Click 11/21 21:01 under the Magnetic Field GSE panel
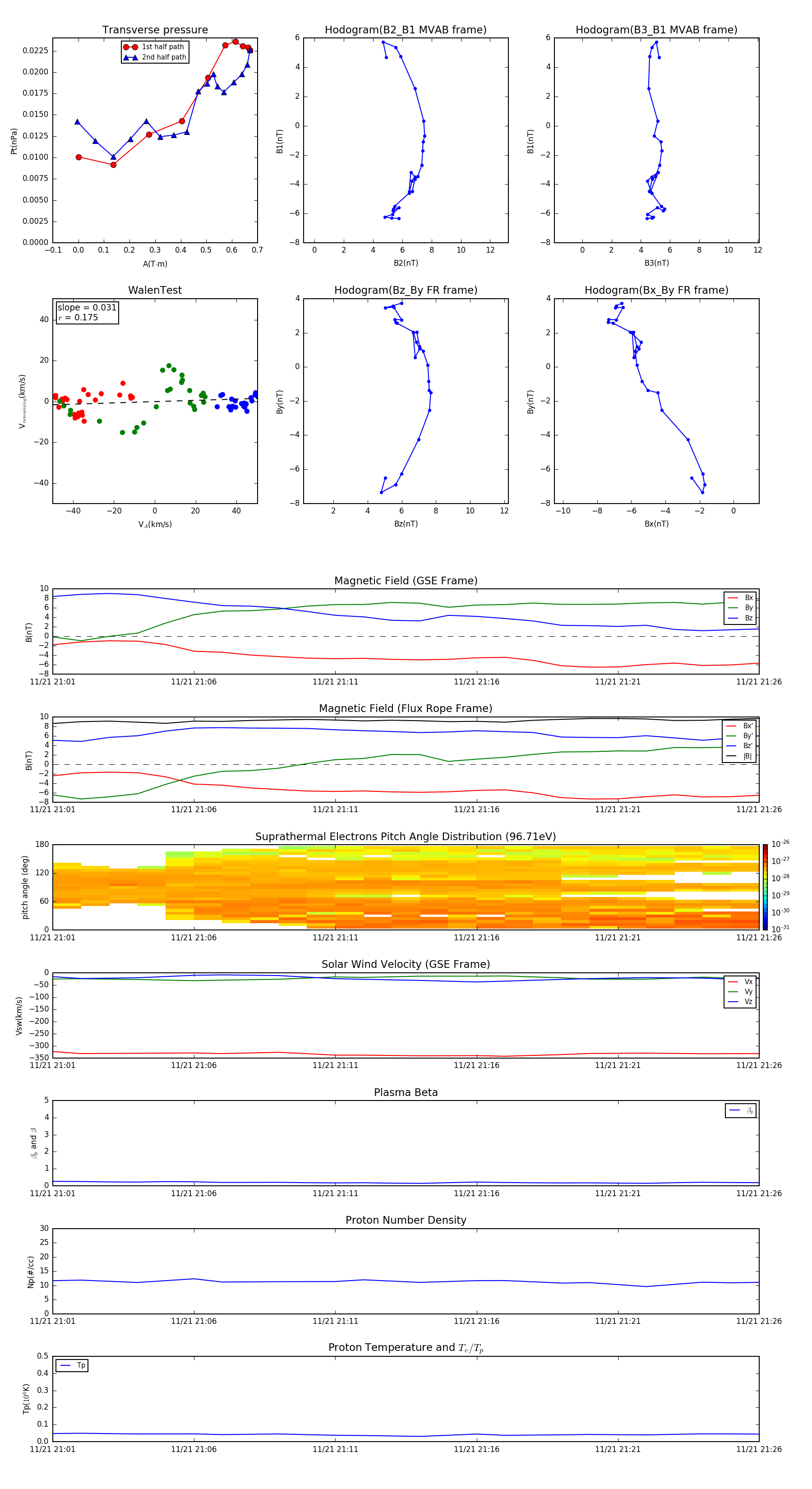 pos(53,682)
